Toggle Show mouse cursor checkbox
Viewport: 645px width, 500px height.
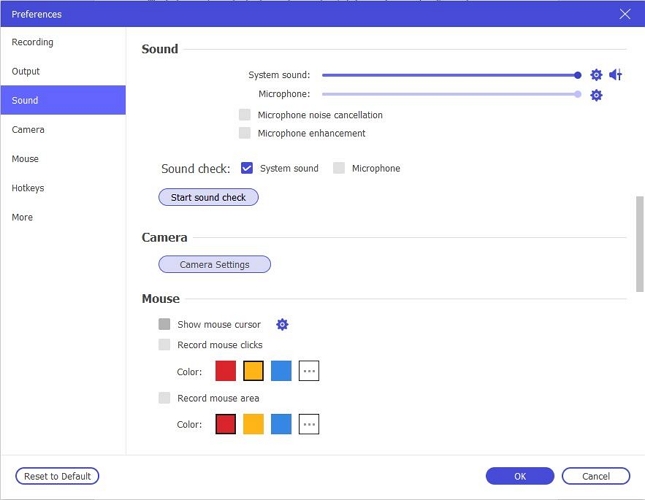click(x=164, y=325)
